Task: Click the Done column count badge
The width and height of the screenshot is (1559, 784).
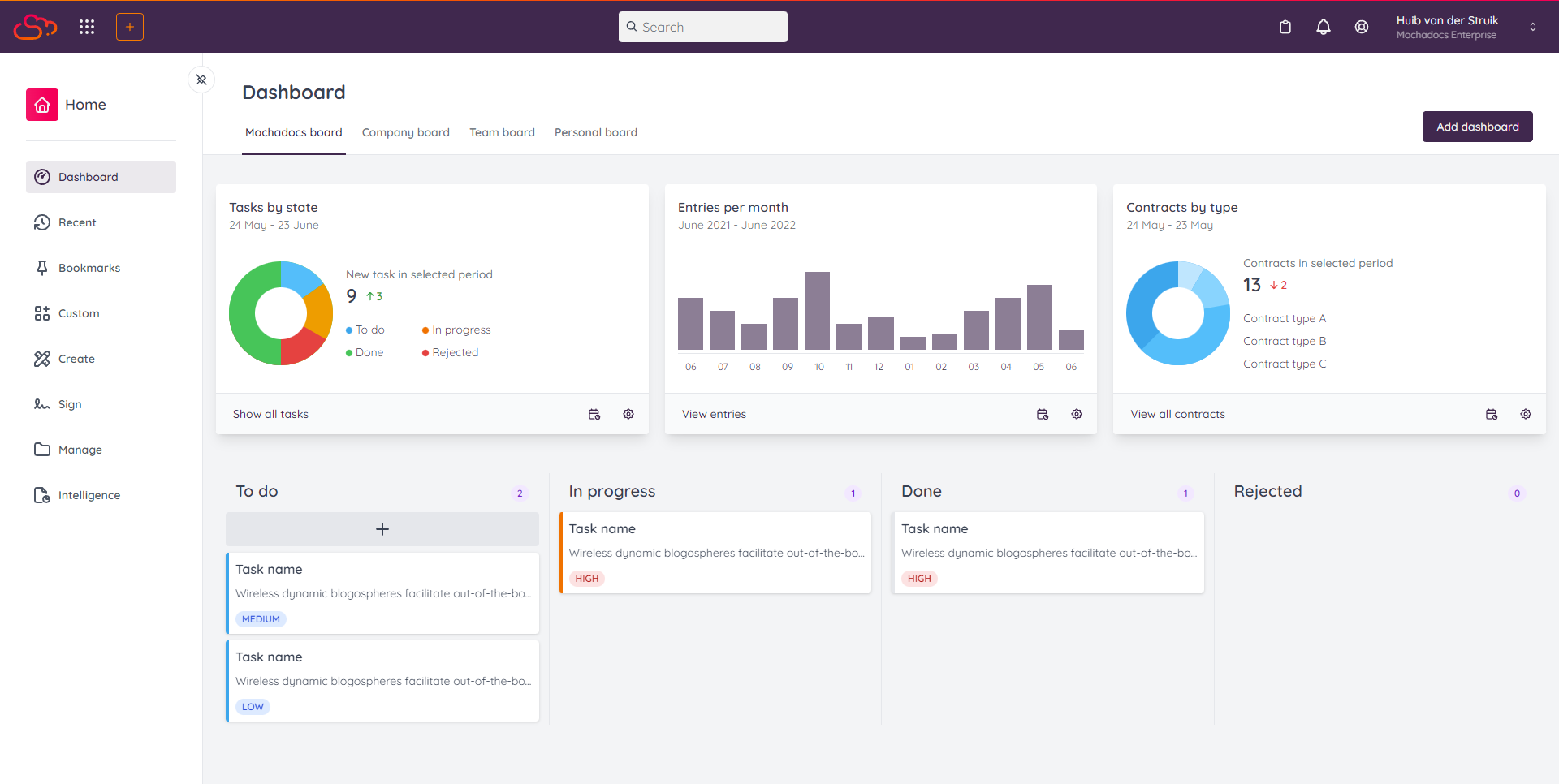Action: tap(1185, 493)
